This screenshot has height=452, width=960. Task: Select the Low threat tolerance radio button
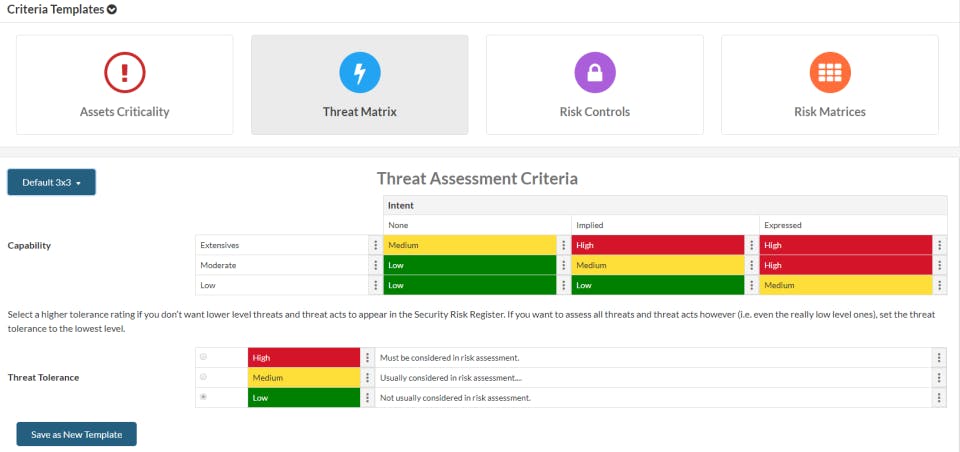pyautogui.click(x=203, y=397)
